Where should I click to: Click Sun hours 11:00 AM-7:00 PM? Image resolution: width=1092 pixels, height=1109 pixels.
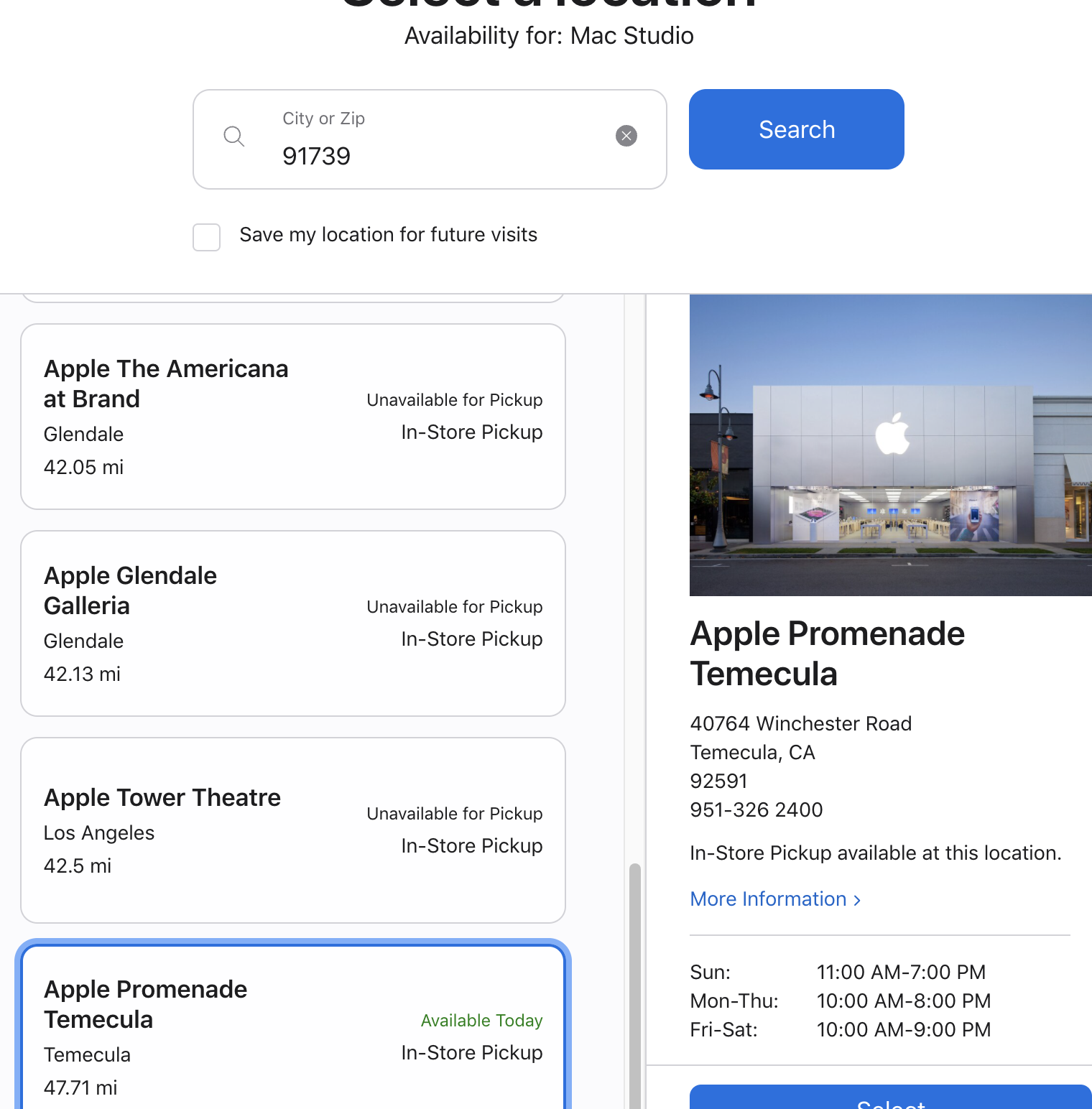coord(901,973)
